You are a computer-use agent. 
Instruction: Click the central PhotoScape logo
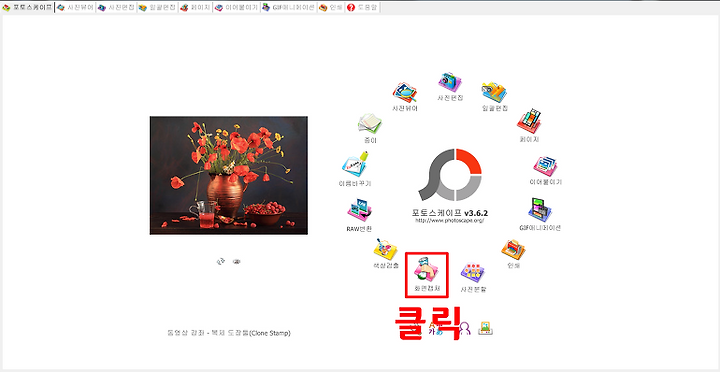(x=450, y=175)
